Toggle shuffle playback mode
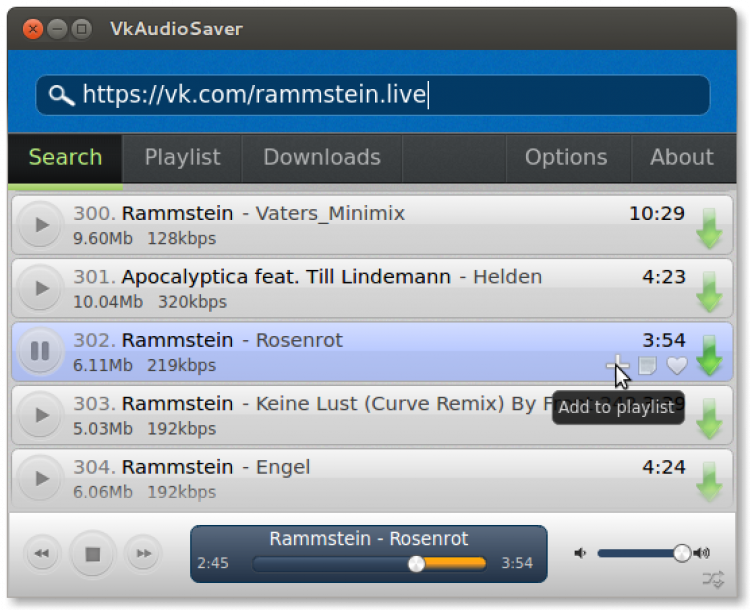The width and height of the screenshot is (750, 610). tap(712, 578)
